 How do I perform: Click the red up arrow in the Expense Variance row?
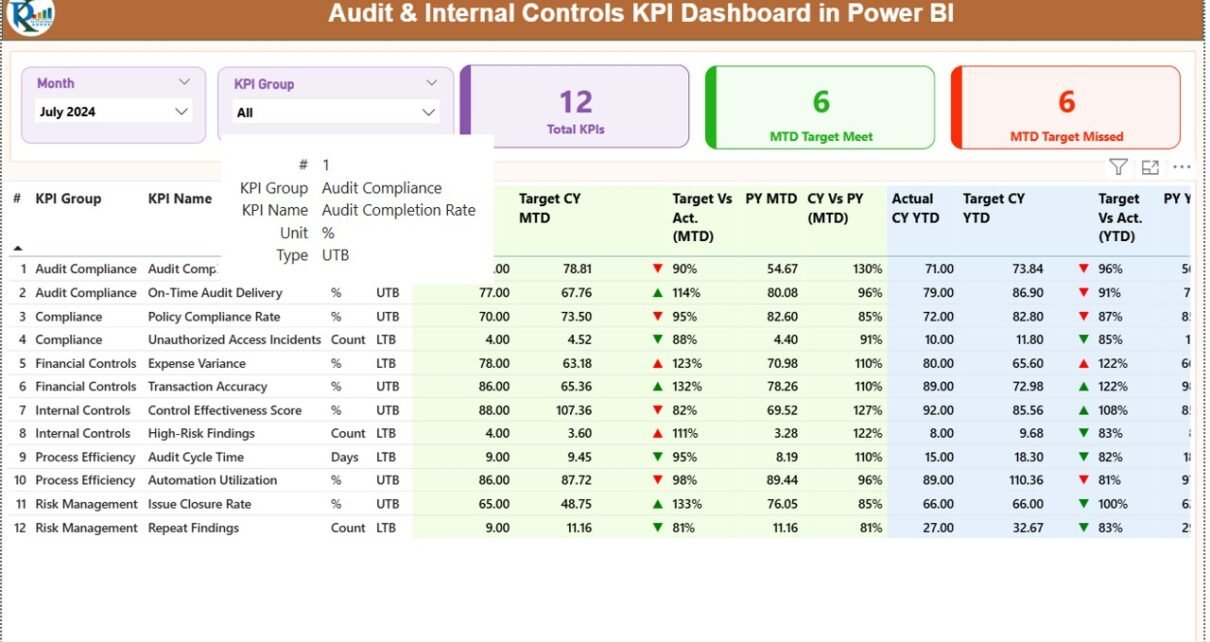point(657,364)
